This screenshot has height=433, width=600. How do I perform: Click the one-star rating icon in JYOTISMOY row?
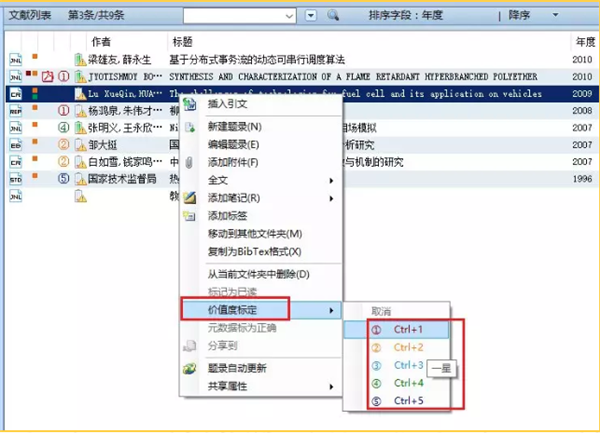pos(64,77)
